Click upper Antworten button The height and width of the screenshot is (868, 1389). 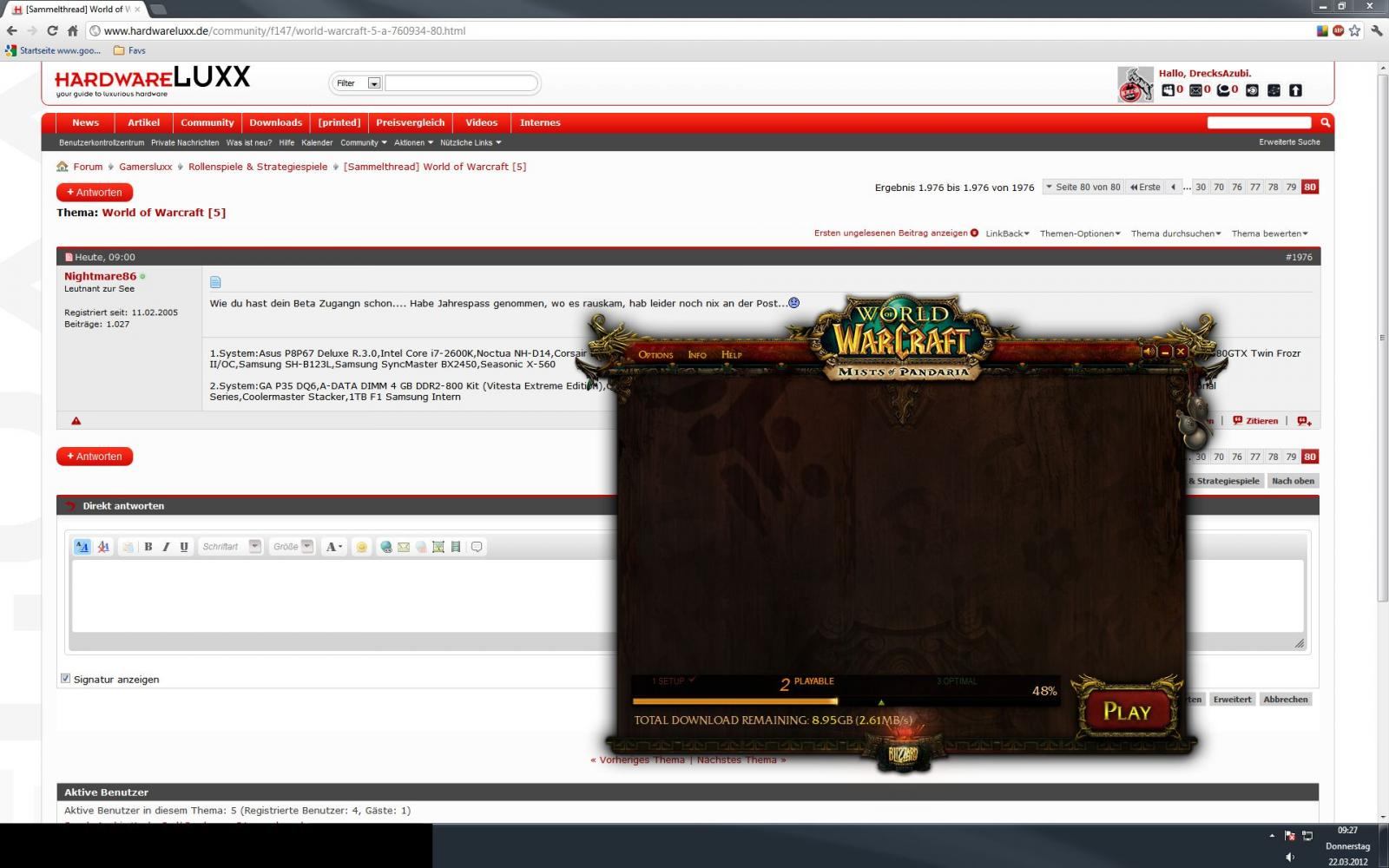pyautogui.click(x=95, y=192)
